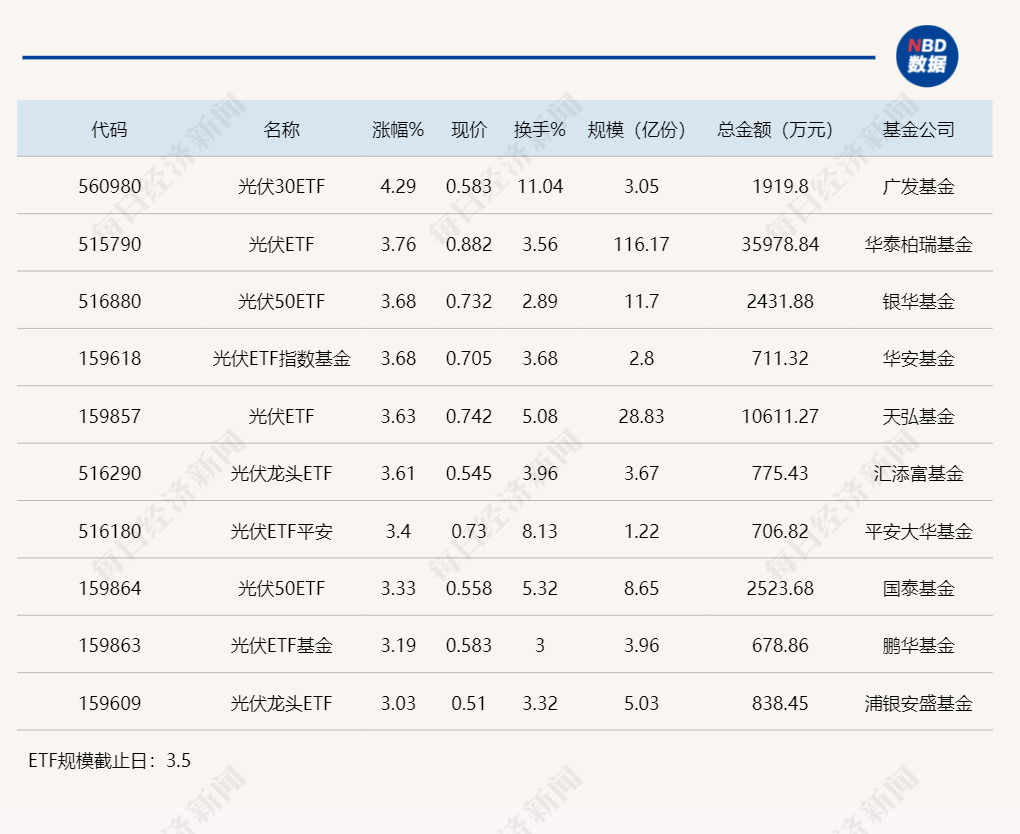The width and height of the screenshot is (1020, 834).
Task: Select the 0.732 price value
Action: [x=469, y=302]
